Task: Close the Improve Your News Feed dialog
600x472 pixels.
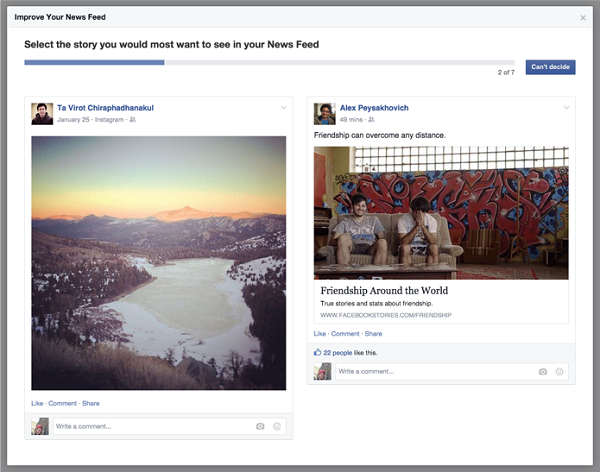Action: pyautogui.click(x=583, y=17)
